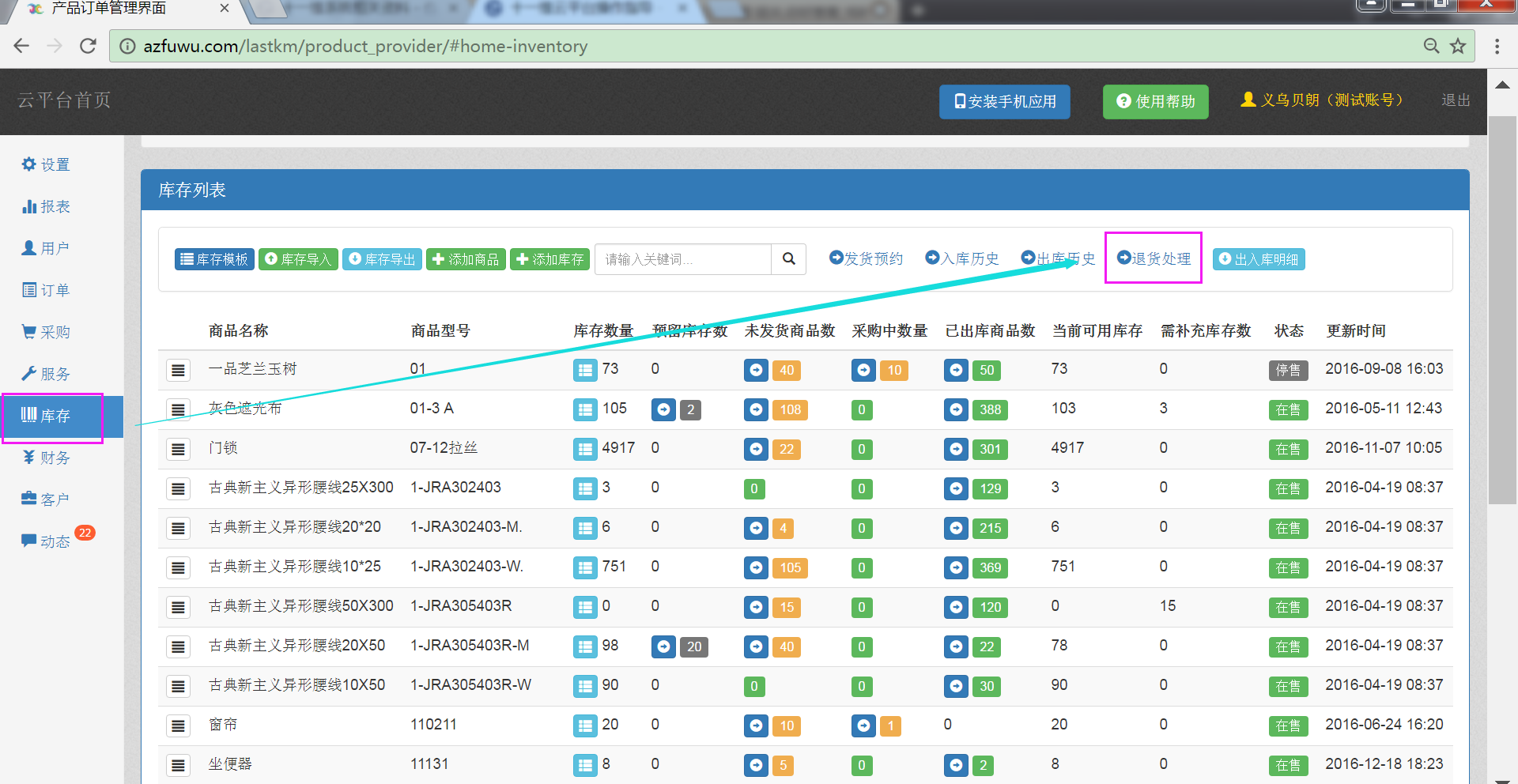
Task: Click browser reload button
Action: tap(88, 46)
